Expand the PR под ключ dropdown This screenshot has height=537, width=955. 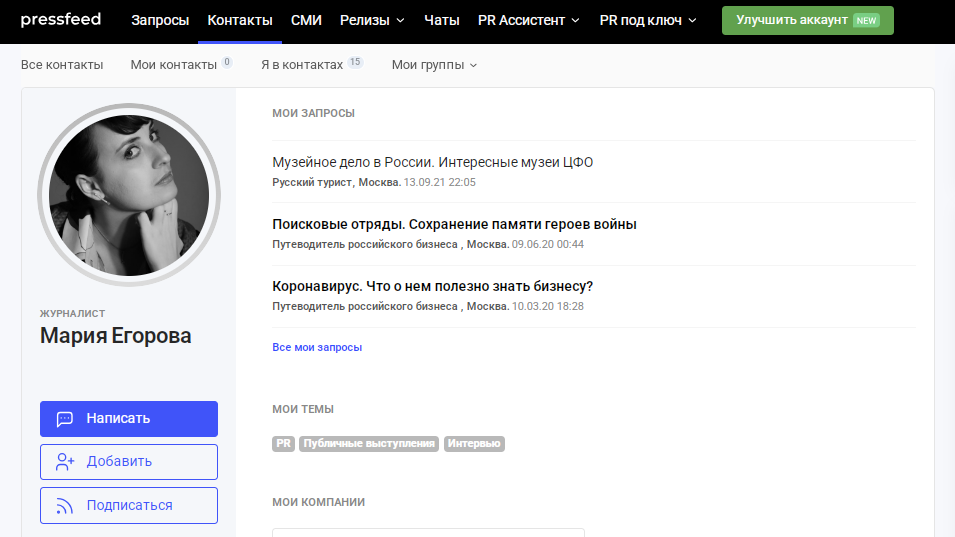(647, 20)
